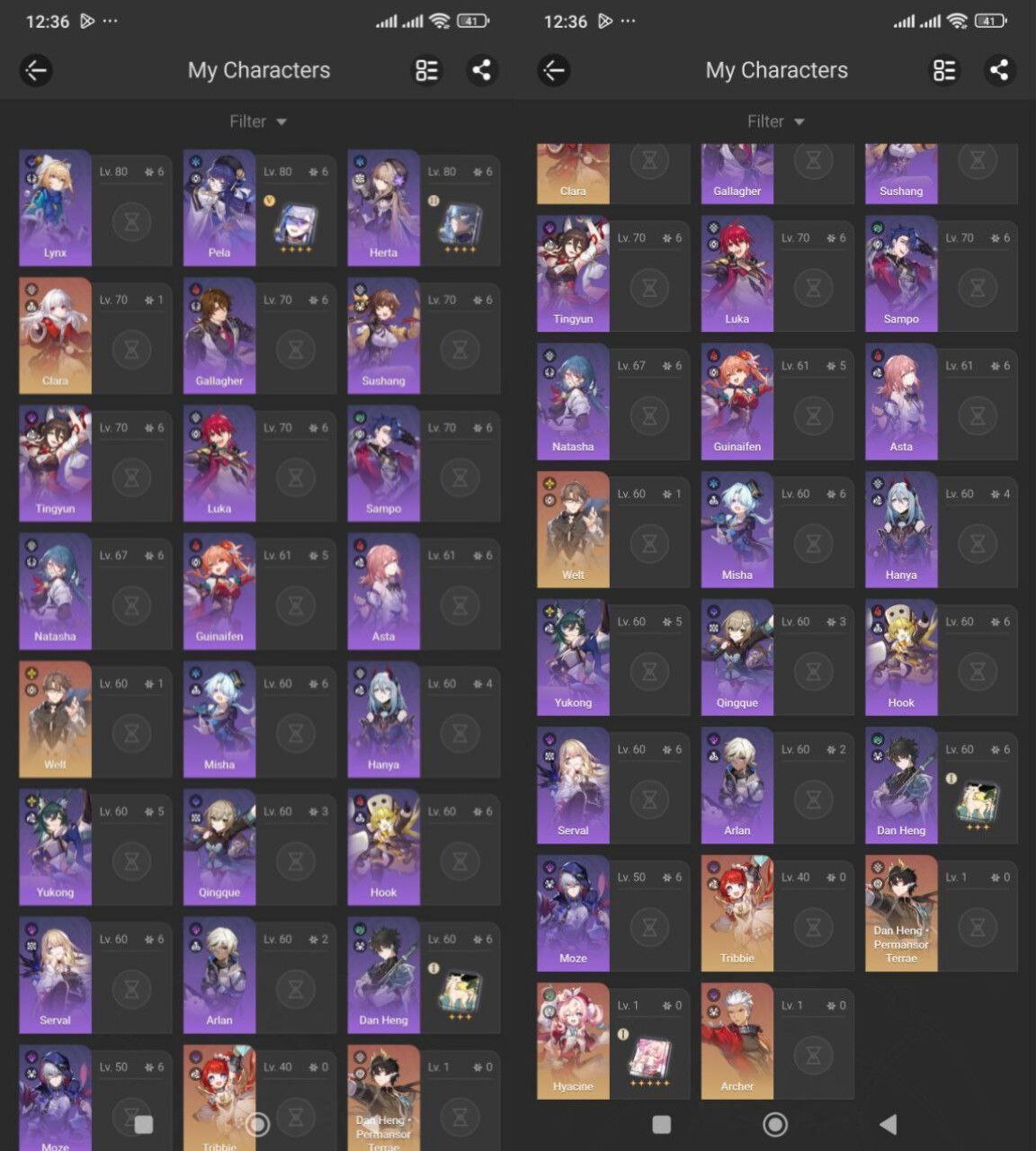This screenshot has width=1036, height=1151.
Task: Open Tingyun's portrait in the left screenshot
Action: point(55,463)
